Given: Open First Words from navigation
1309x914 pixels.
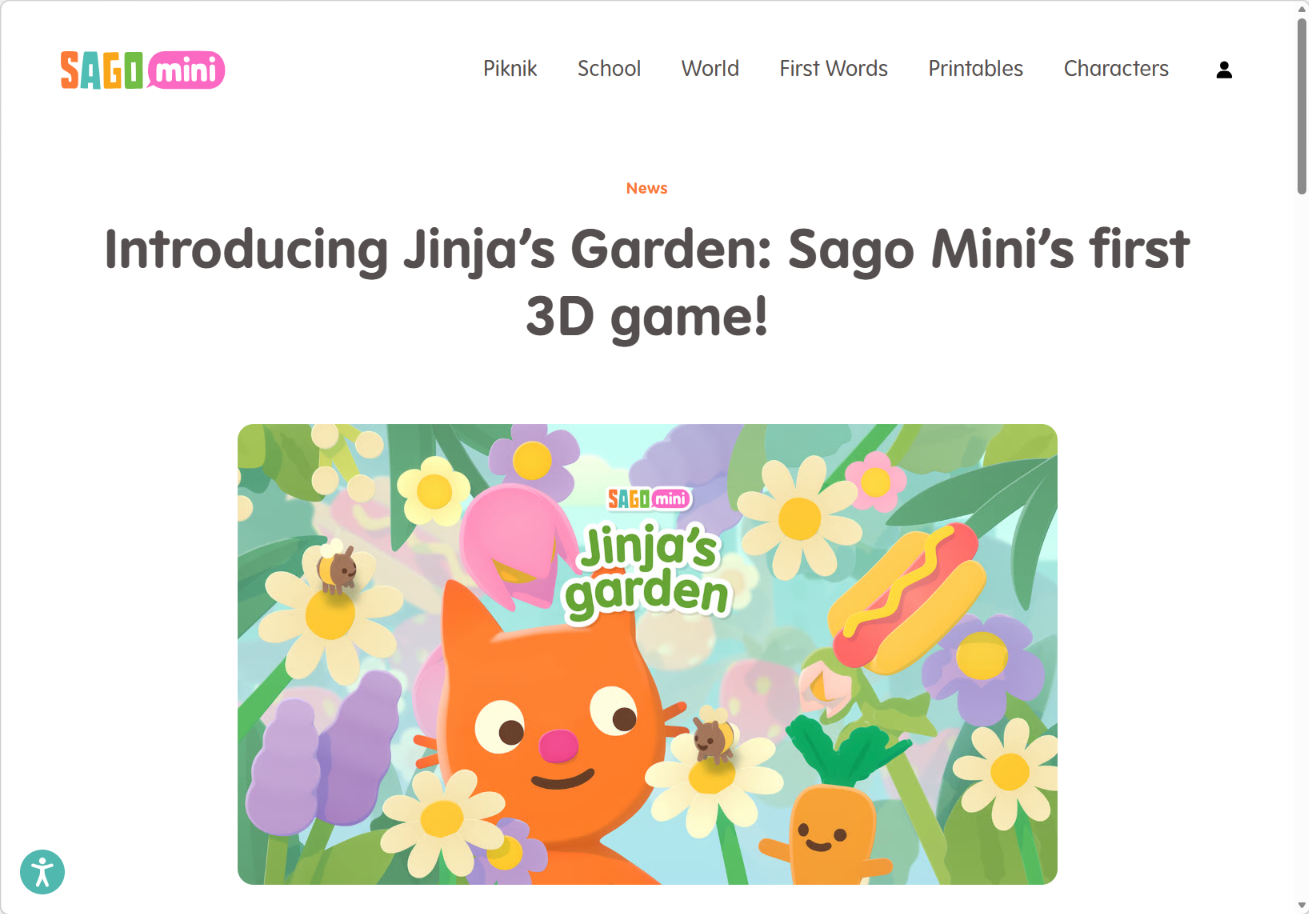Looking at the screenshot, I should click(x=834, y=68).
